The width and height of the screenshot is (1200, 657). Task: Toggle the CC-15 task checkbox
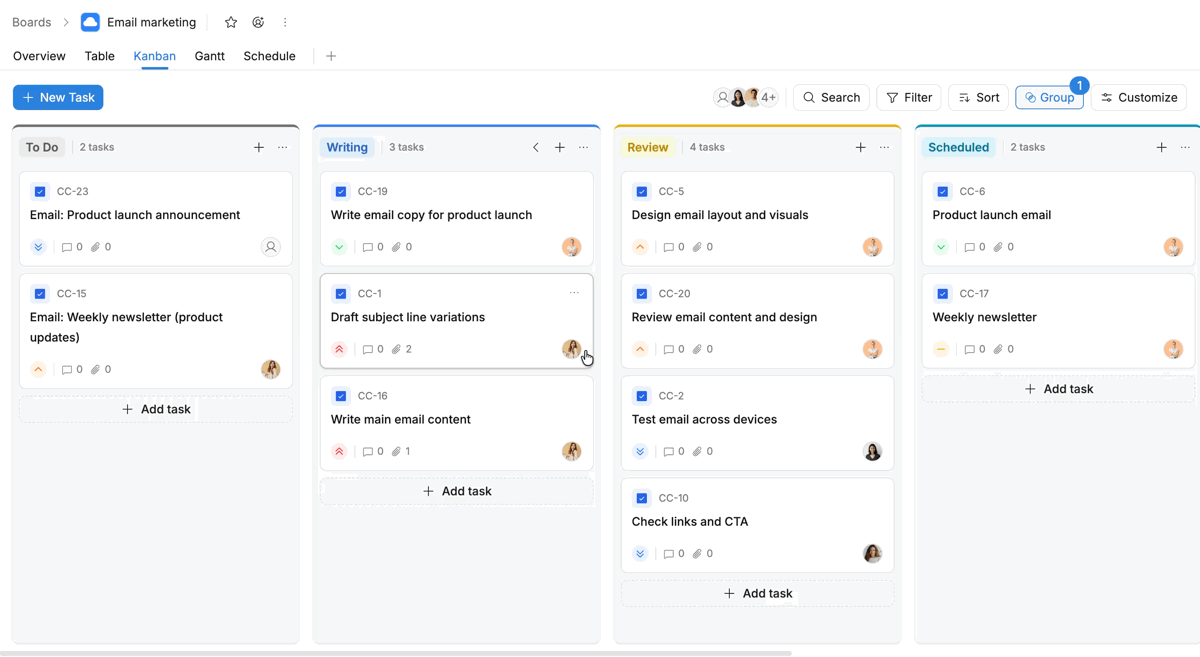40,293
